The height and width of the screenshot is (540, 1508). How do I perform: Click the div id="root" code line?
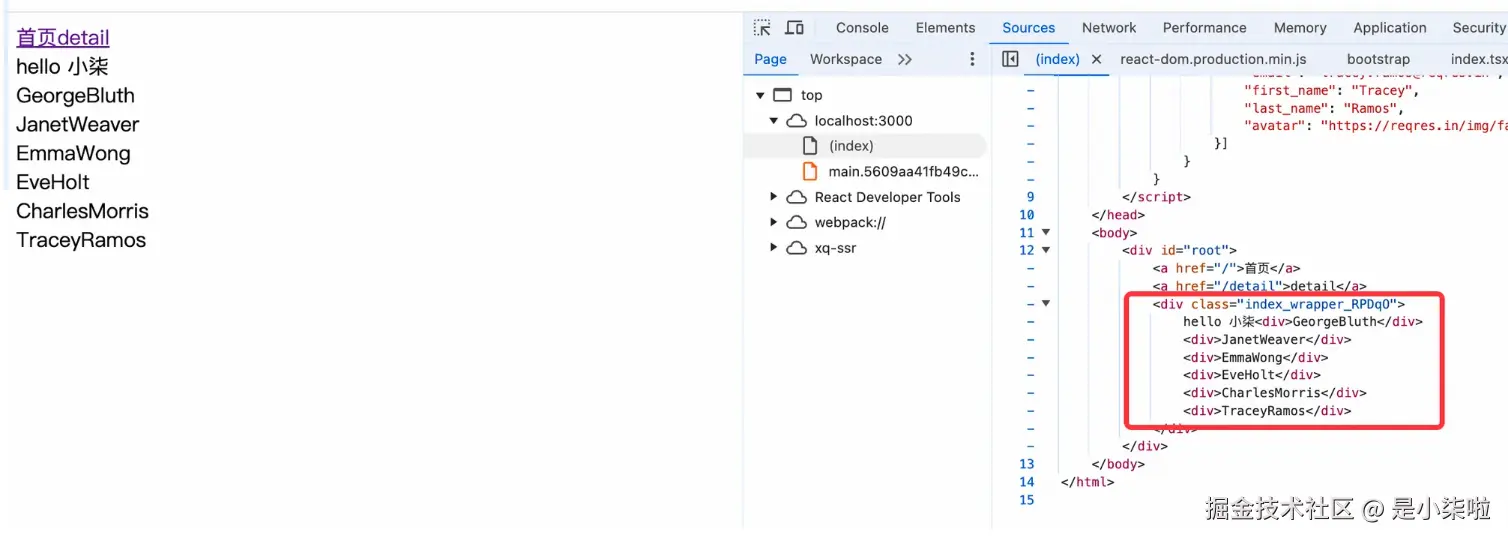click(x=1180, y=251)
